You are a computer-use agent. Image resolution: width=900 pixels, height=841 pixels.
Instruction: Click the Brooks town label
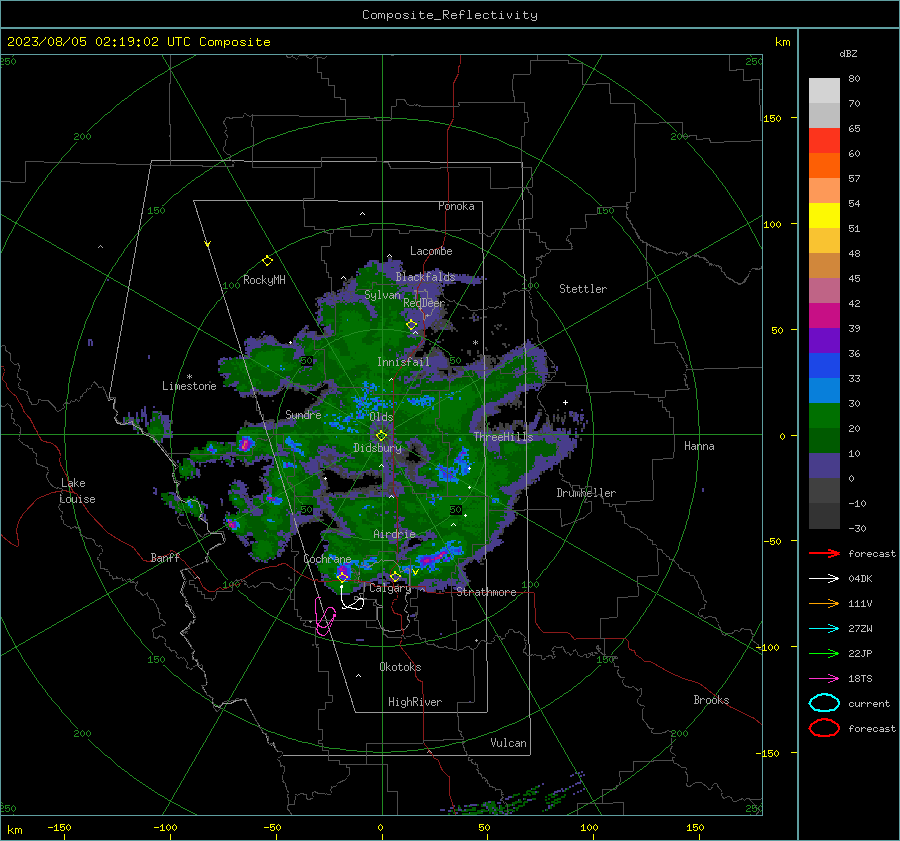(x=711, y=700)
